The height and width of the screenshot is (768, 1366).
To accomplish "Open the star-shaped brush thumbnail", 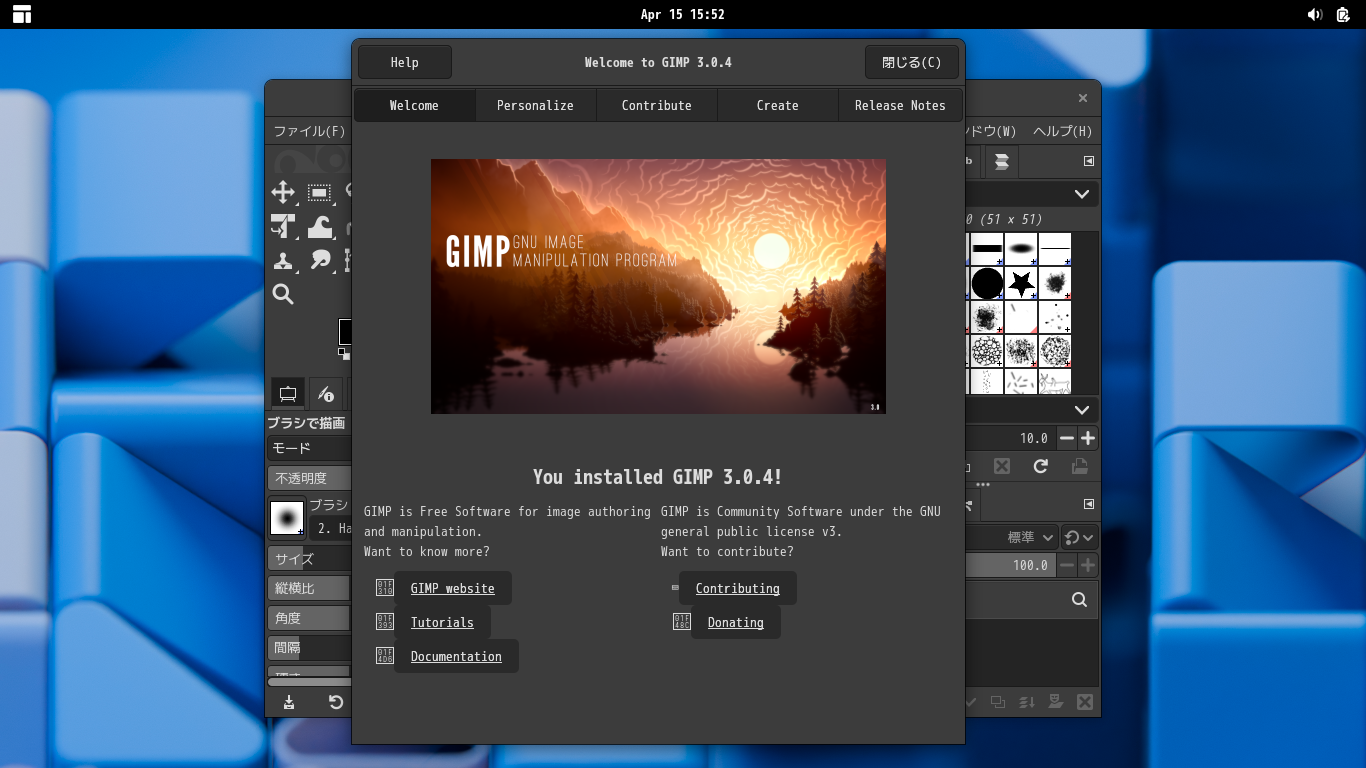I will click(x=1021, y=284).
